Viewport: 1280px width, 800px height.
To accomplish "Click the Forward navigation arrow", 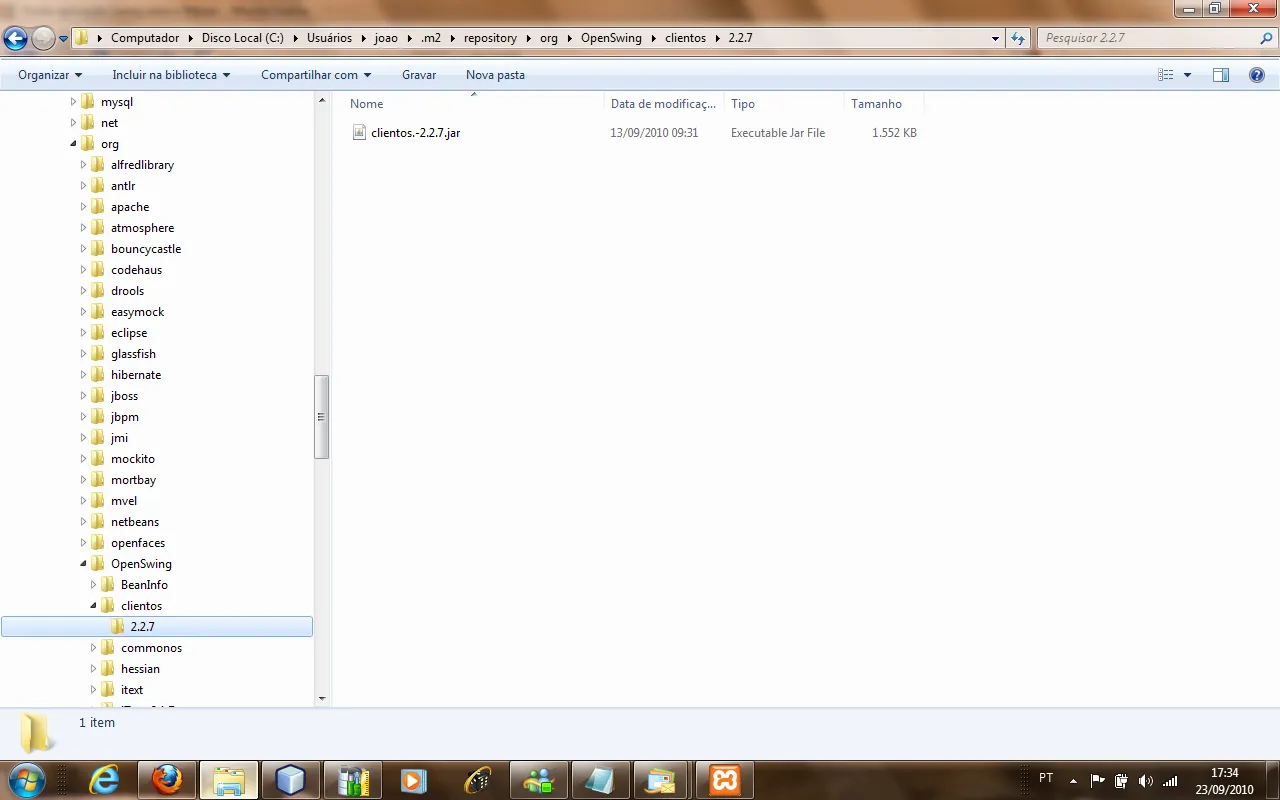I will click(43, 39).
